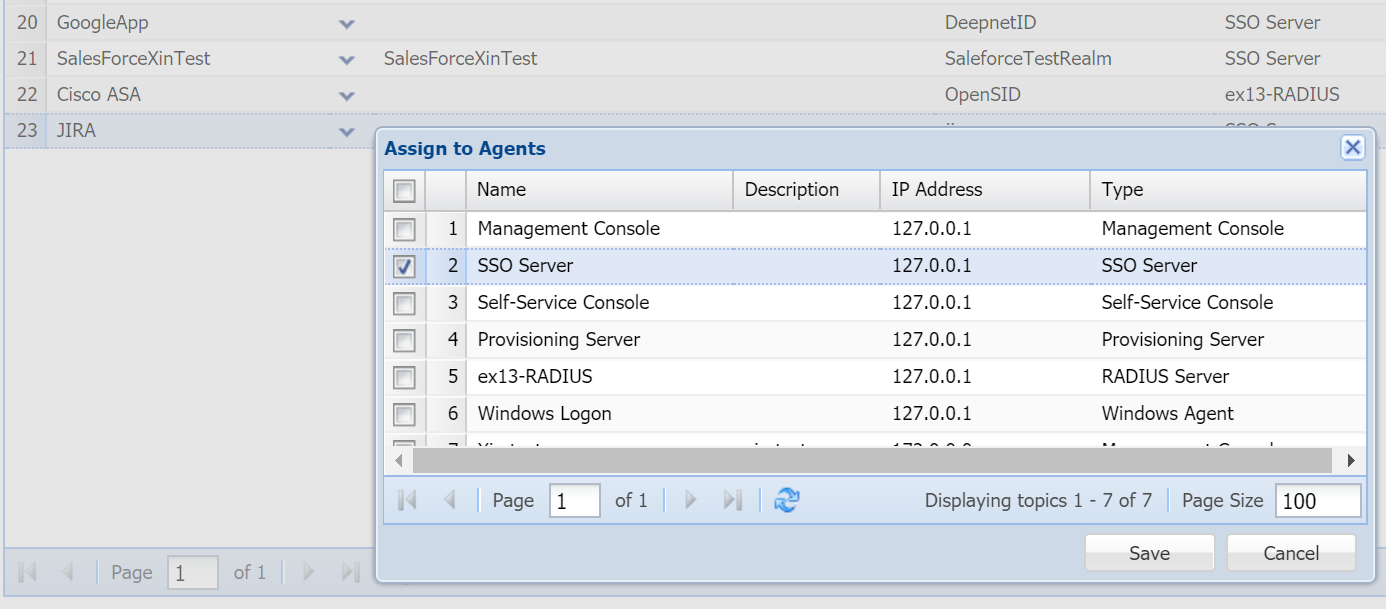Expand dropdown arrow for Cisco ASA row
1386x609 pixels.
point(347,96)
